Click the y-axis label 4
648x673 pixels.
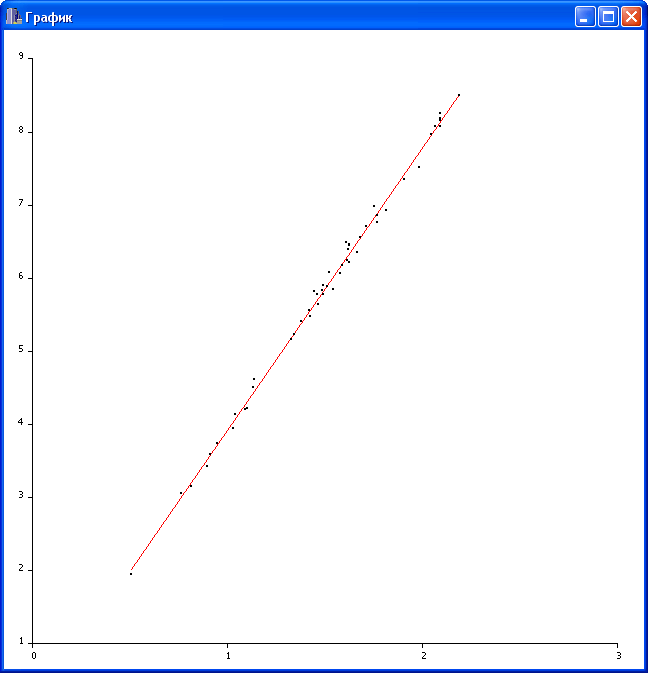point(20,424)
